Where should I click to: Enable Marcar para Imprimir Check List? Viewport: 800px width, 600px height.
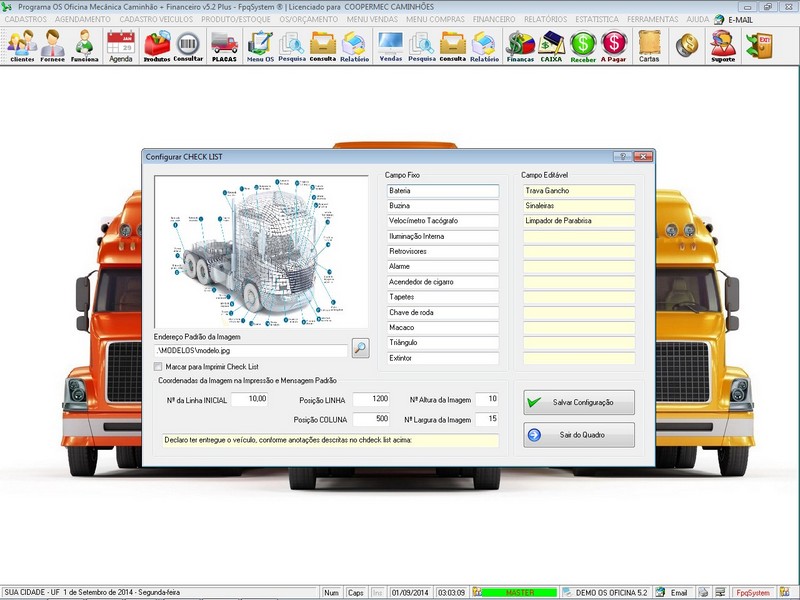click(158, 367)
